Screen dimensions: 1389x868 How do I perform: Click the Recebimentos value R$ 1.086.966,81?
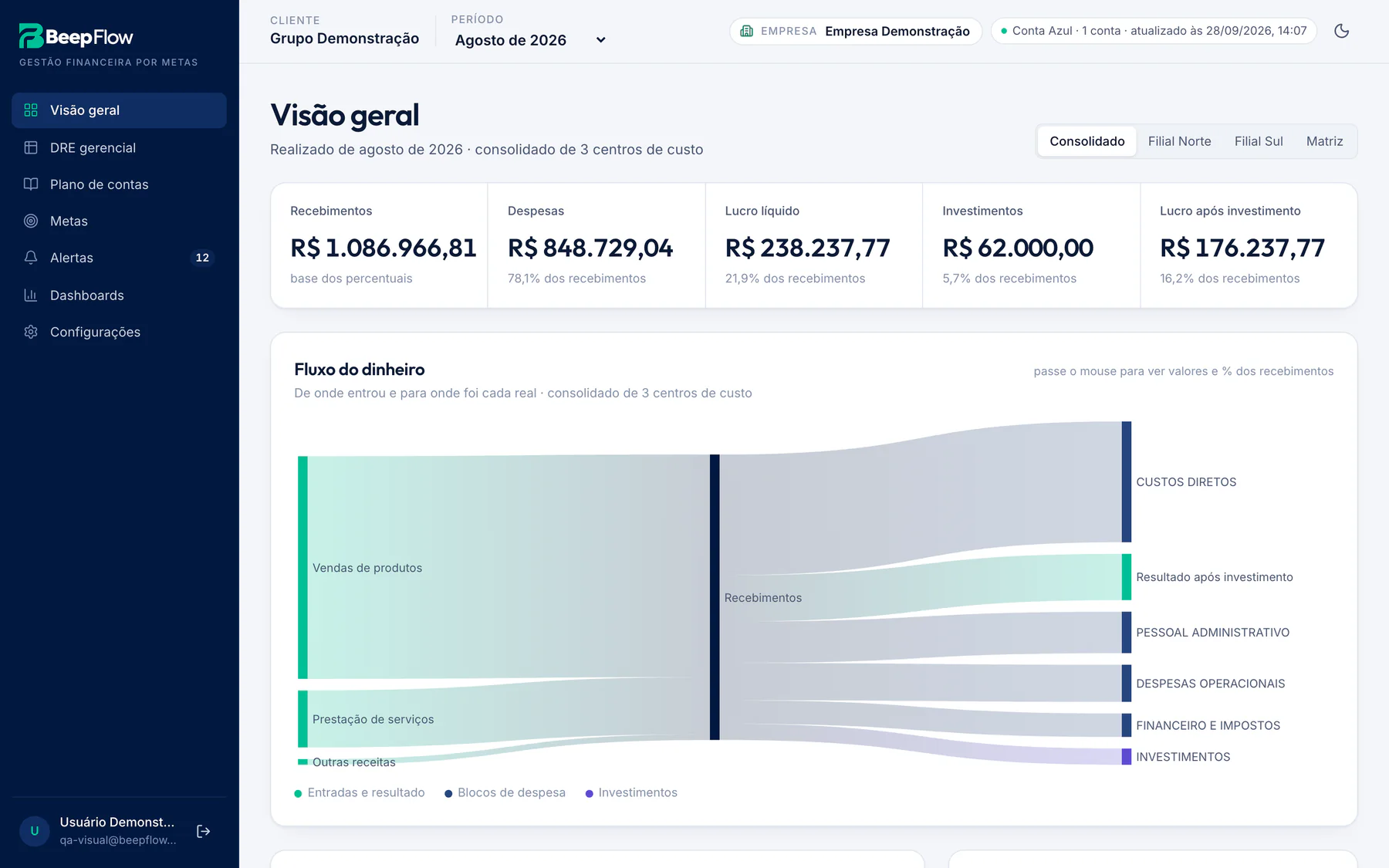[383, 248]
